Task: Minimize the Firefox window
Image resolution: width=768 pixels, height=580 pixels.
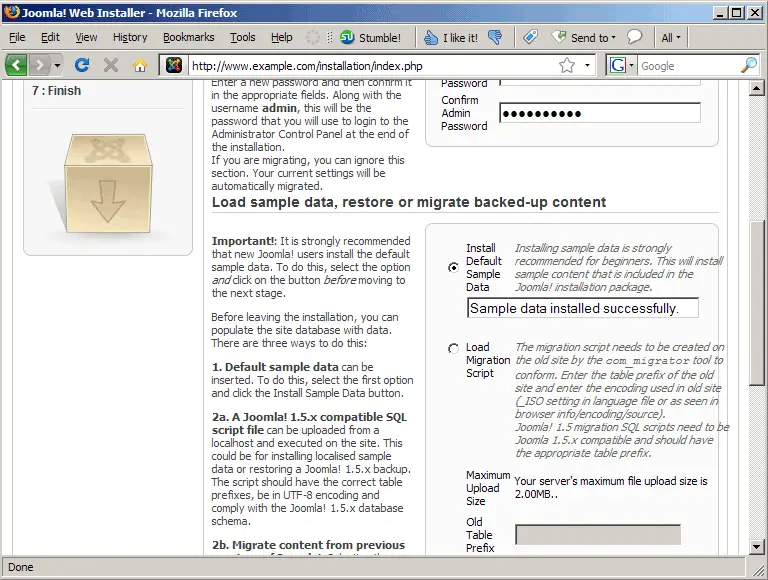Action: pyautogui.click(x=720, y=13)
